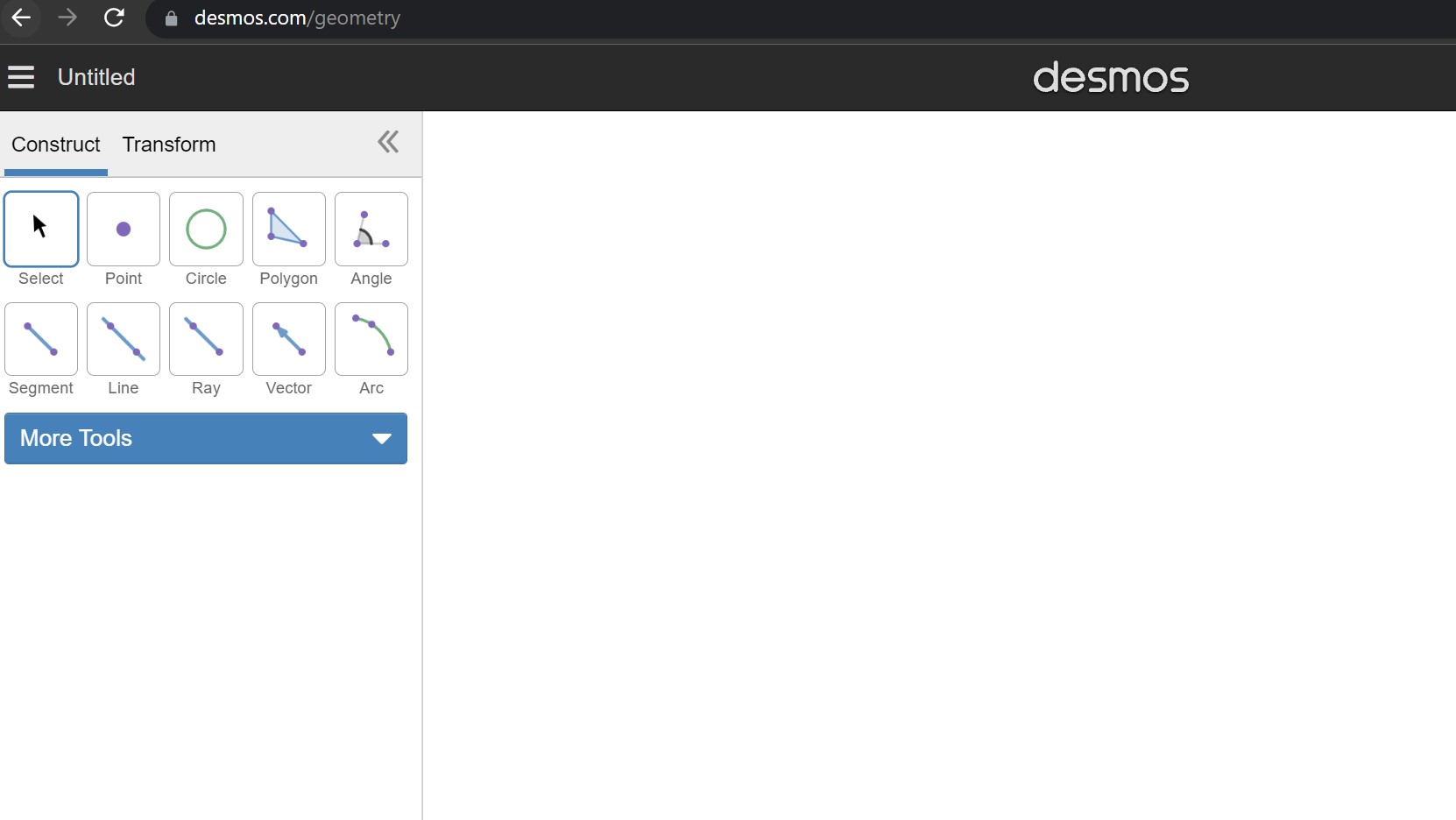Choose the Point tool

124,229
